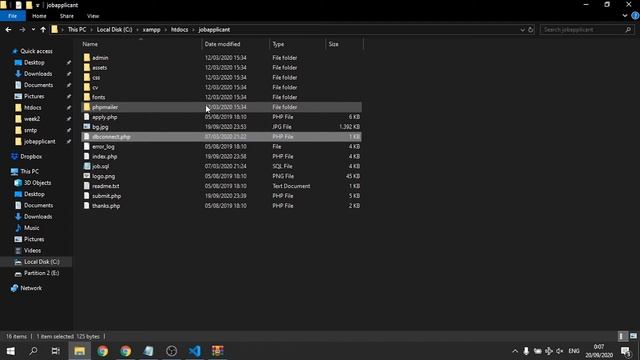Open Dropbox in the sidebar
Screen dimensions: 640x360
point(31,156)
